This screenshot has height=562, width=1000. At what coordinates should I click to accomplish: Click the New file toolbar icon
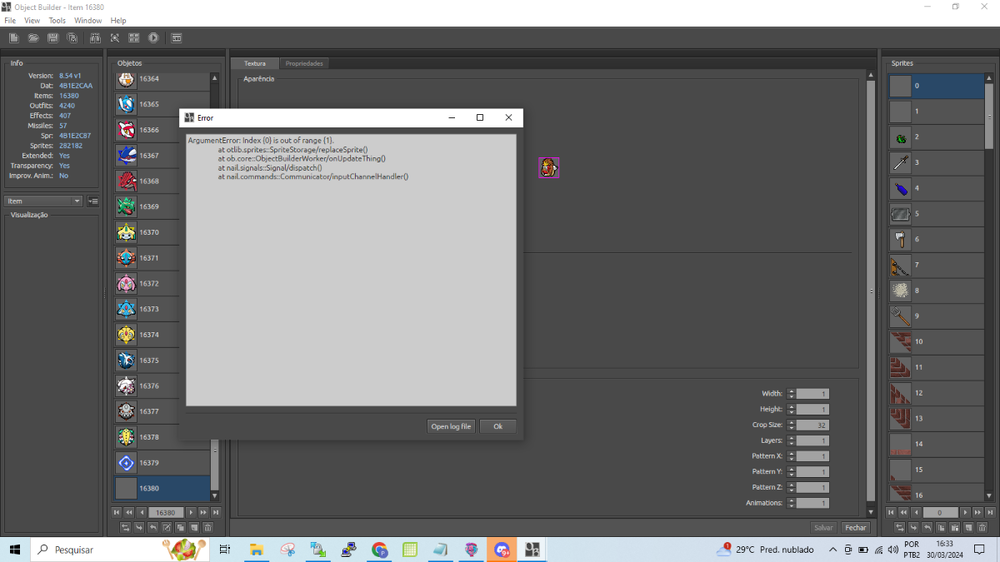pyautogui.click(x=14, y=38)
